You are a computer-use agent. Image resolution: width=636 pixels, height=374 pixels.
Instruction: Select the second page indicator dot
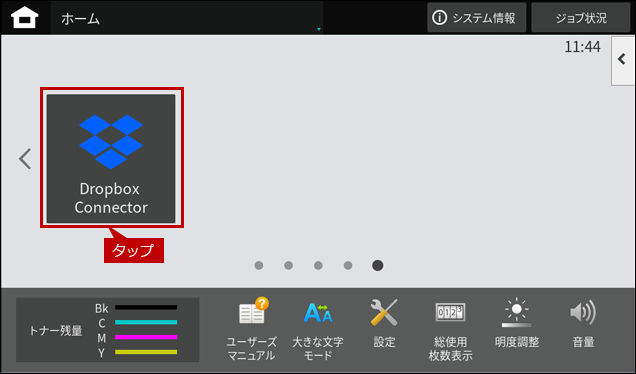tap(288, 265)
